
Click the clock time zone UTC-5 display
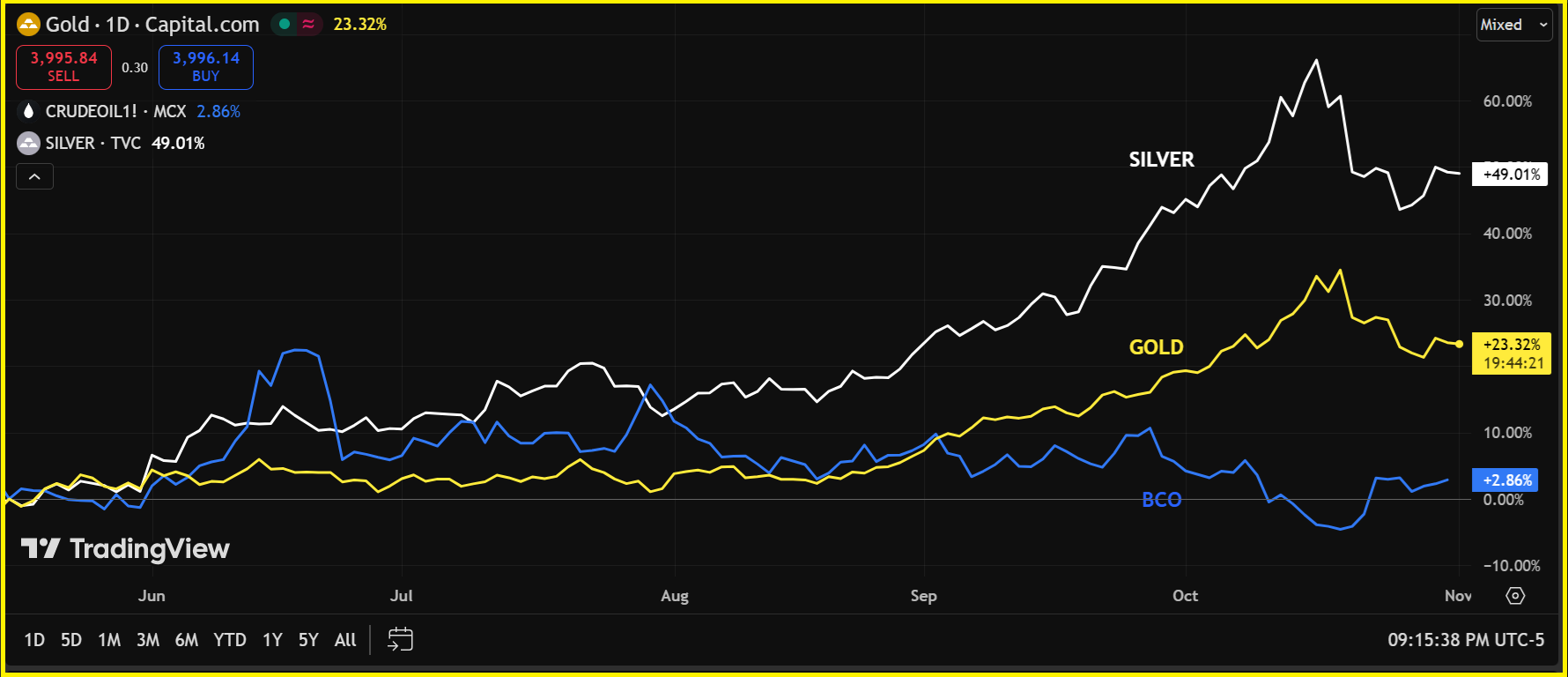[1465, 640]
